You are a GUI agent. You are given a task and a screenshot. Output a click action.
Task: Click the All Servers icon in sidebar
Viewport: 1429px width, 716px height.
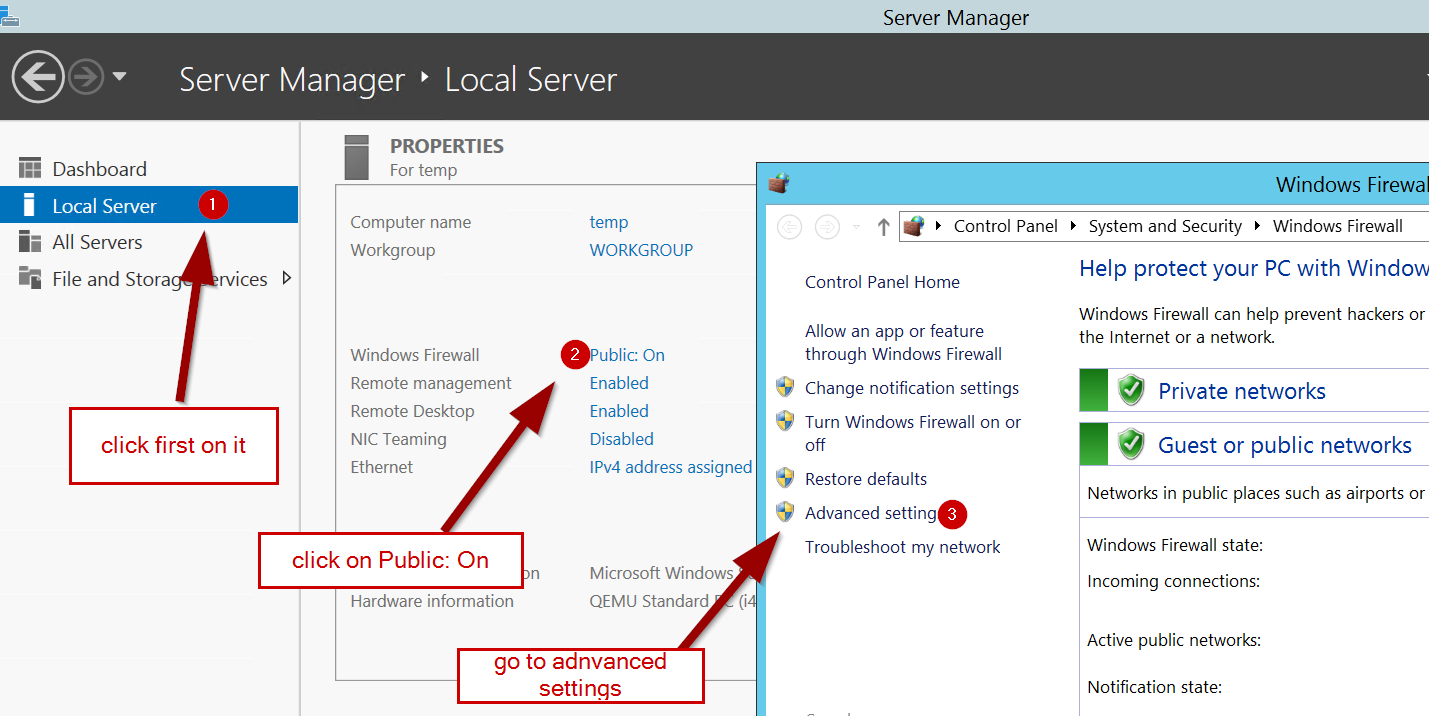[31, 242]
